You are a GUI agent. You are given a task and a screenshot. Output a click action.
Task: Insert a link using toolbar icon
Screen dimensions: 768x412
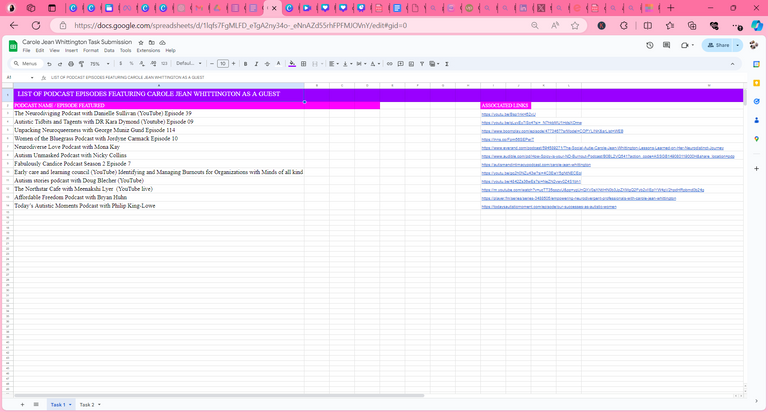tap(389, 64)
